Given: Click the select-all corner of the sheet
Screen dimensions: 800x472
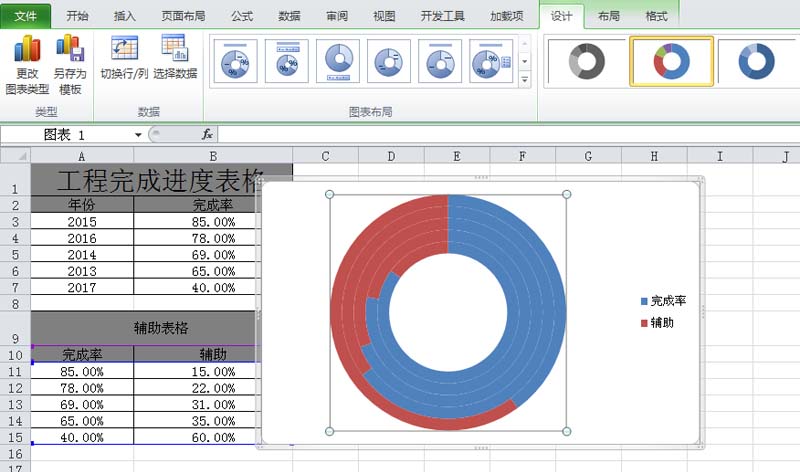Looking at the screenshot, I should click(x=15, y=156).
